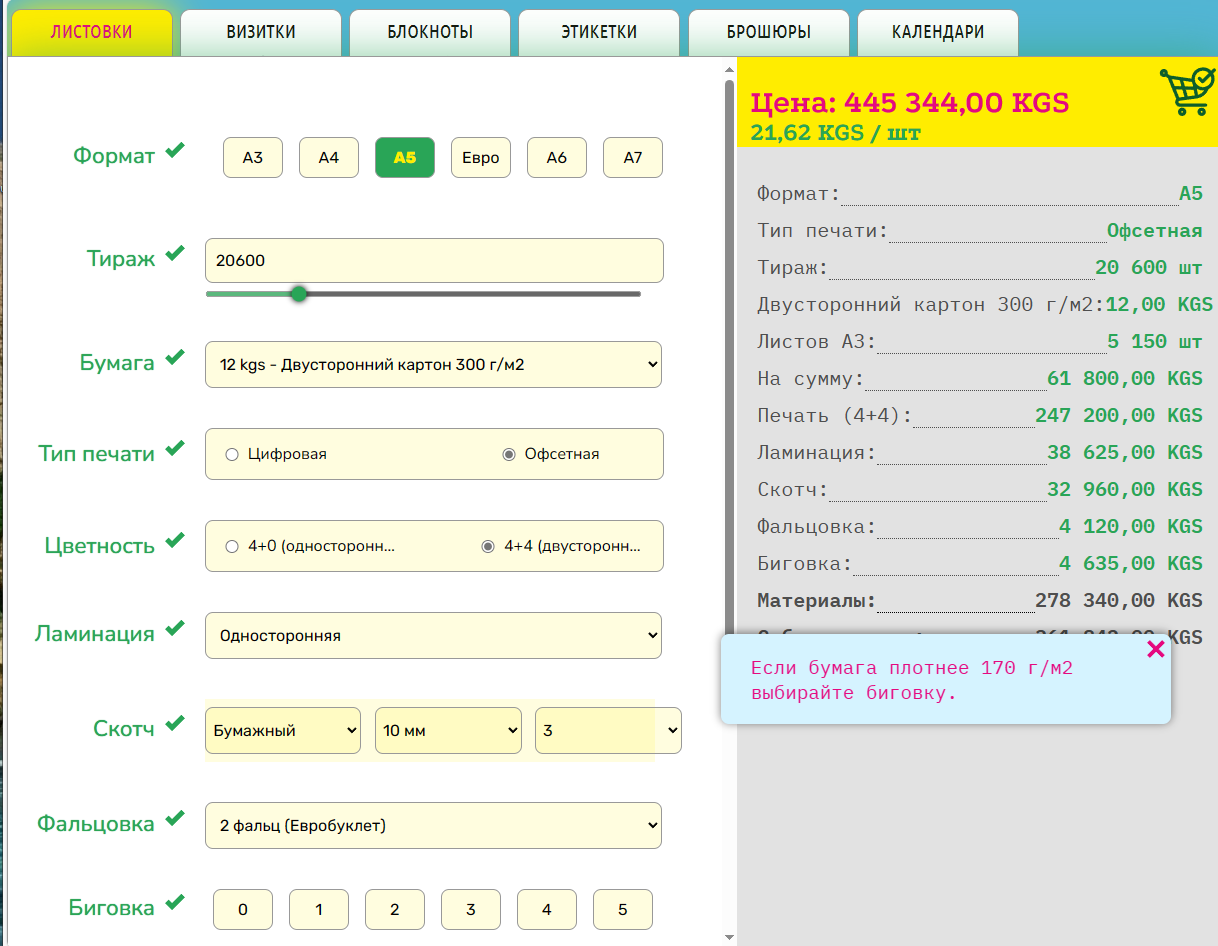Open the shopping cart icon
Image resolution: width=1218 pixels, height=946 pixels.
pyautogui.click(x=1187, y=92)
